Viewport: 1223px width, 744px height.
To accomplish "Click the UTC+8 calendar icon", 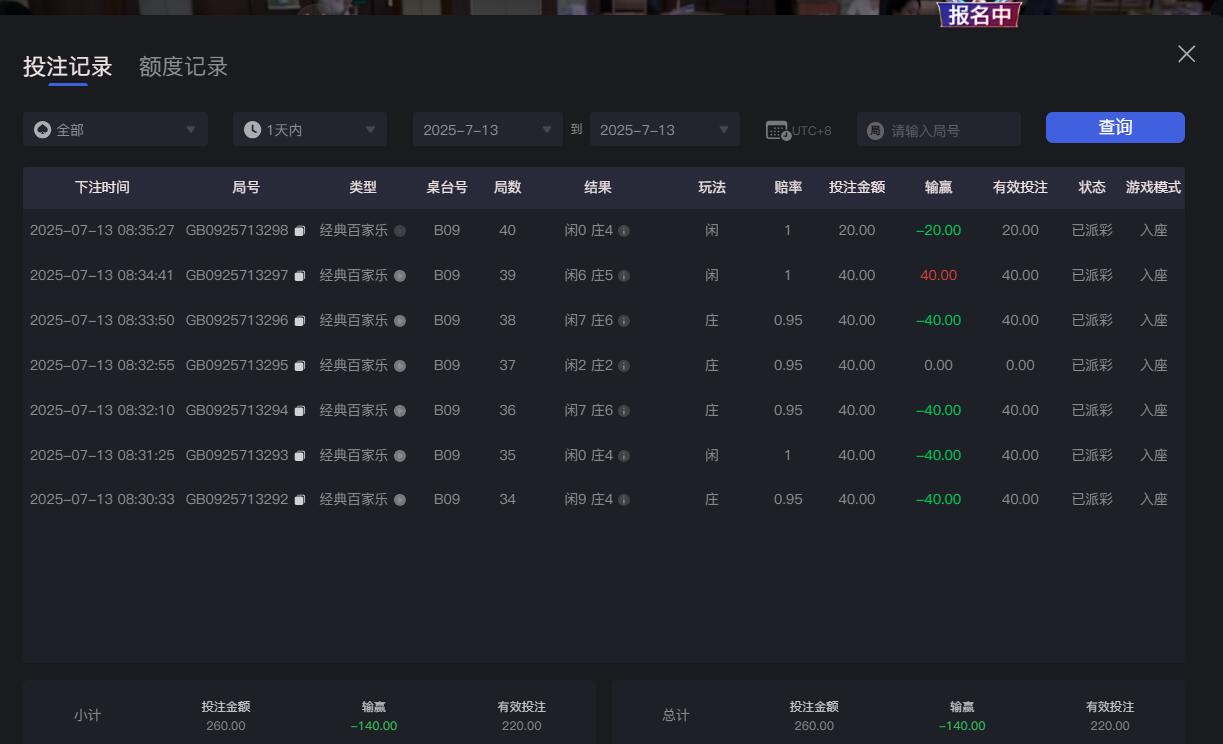I will (x=778, y=129).
